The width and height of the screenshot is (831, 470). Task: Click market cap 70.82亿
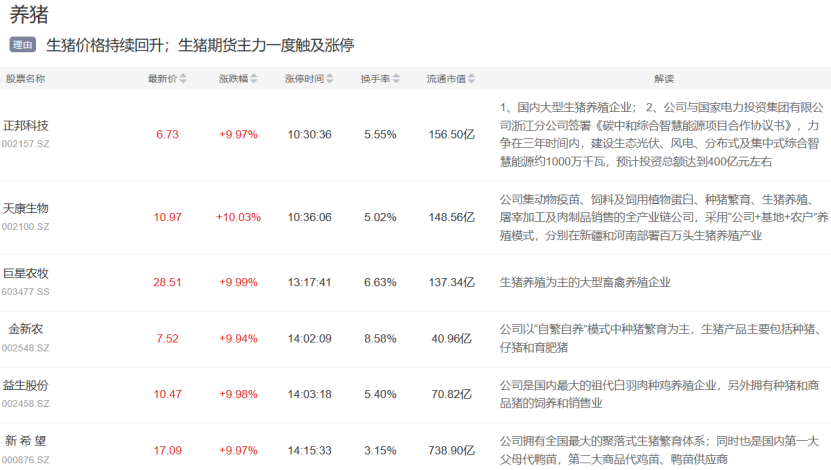[452, 394]
